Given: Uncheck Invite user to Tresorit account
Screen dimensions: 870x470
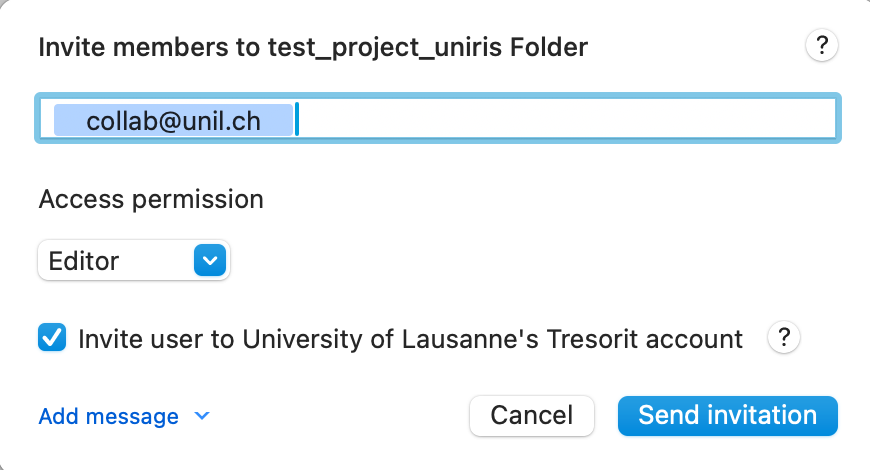Looking at the screenshot, I should 52,339.
